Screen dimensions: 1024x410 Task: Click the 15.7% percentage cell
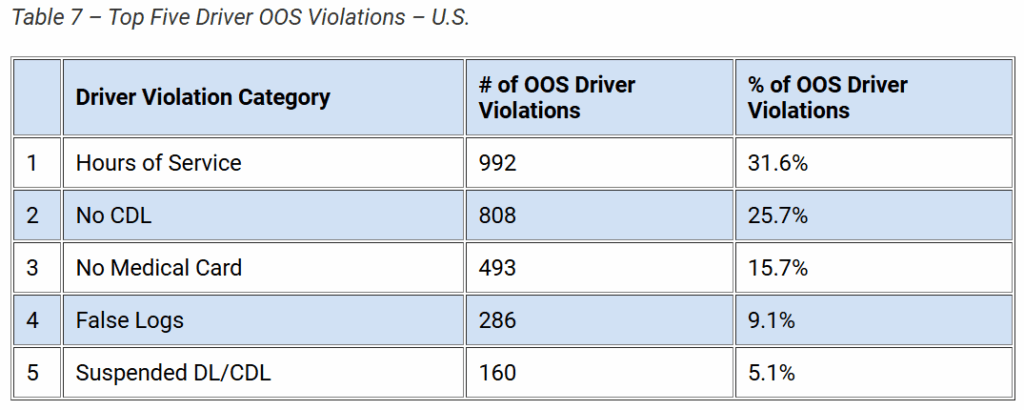click(x=778, y=268)
